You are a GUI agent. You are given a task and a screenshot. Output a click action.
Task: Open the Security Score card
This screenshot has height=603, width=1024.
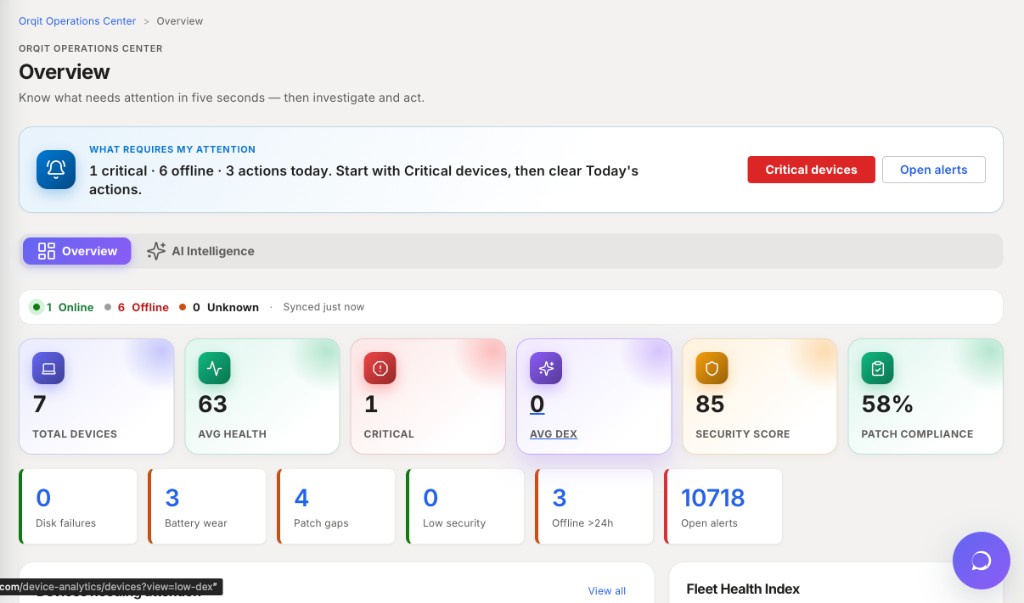(760, 396)
